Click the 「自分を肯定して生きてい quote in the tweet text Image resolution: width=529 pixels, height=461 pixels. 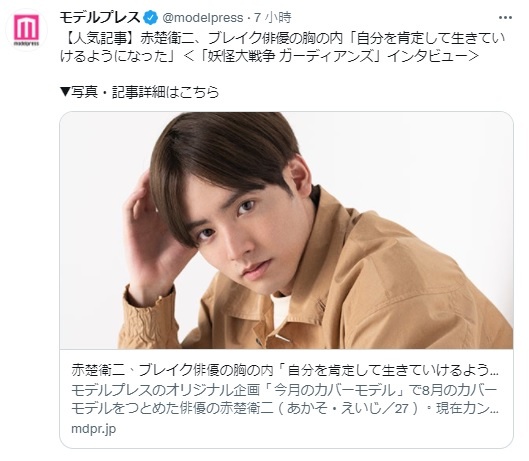(x=427, y=38)
